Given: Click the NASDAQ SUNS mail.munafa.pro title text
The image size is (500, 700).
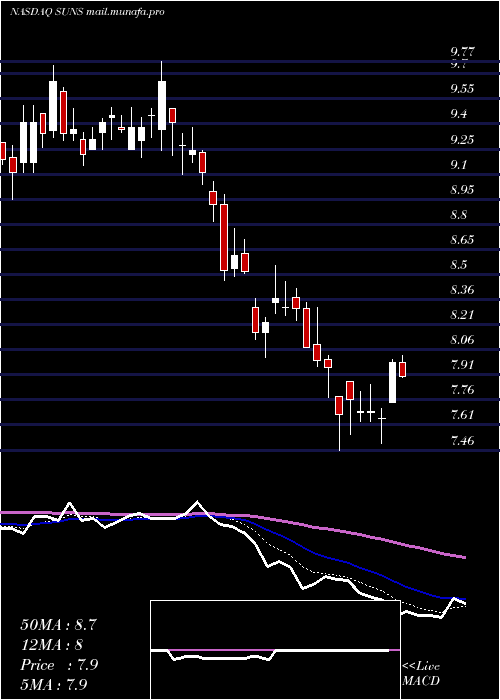Looking at the screenshot, I should coord(87,12).
